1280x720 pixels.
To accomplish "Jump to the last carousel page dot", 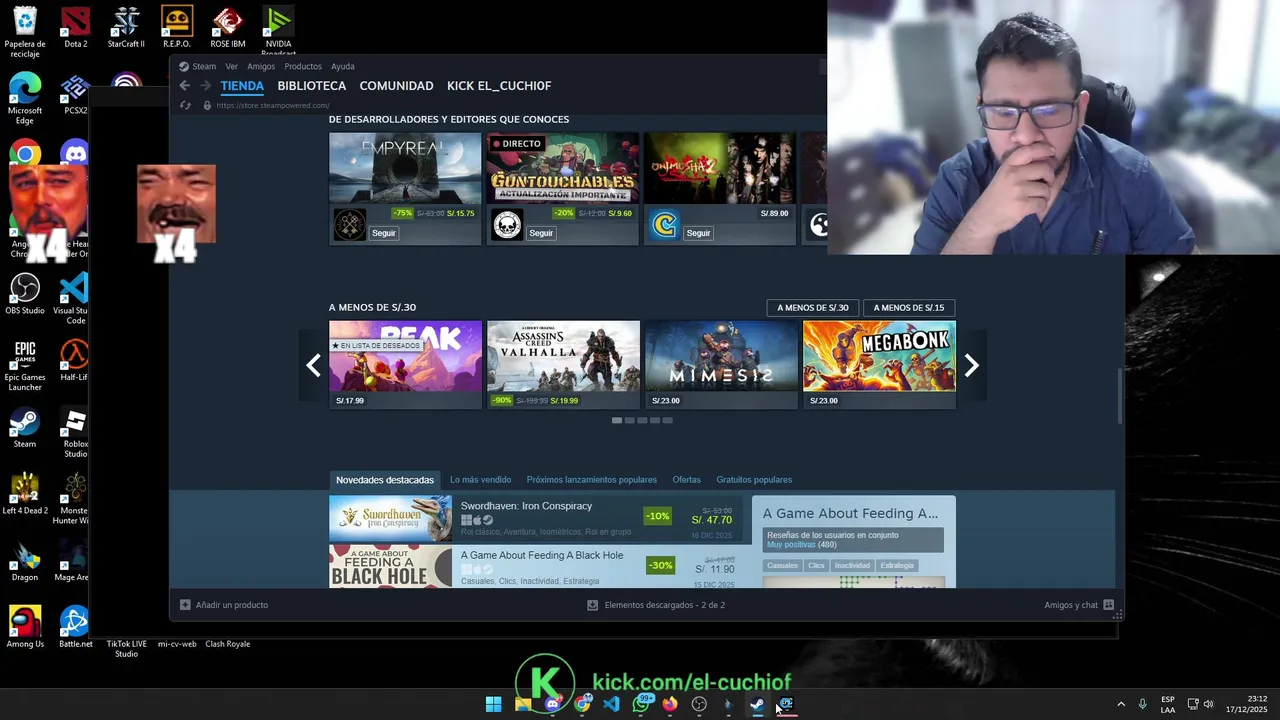I will 667,421.
